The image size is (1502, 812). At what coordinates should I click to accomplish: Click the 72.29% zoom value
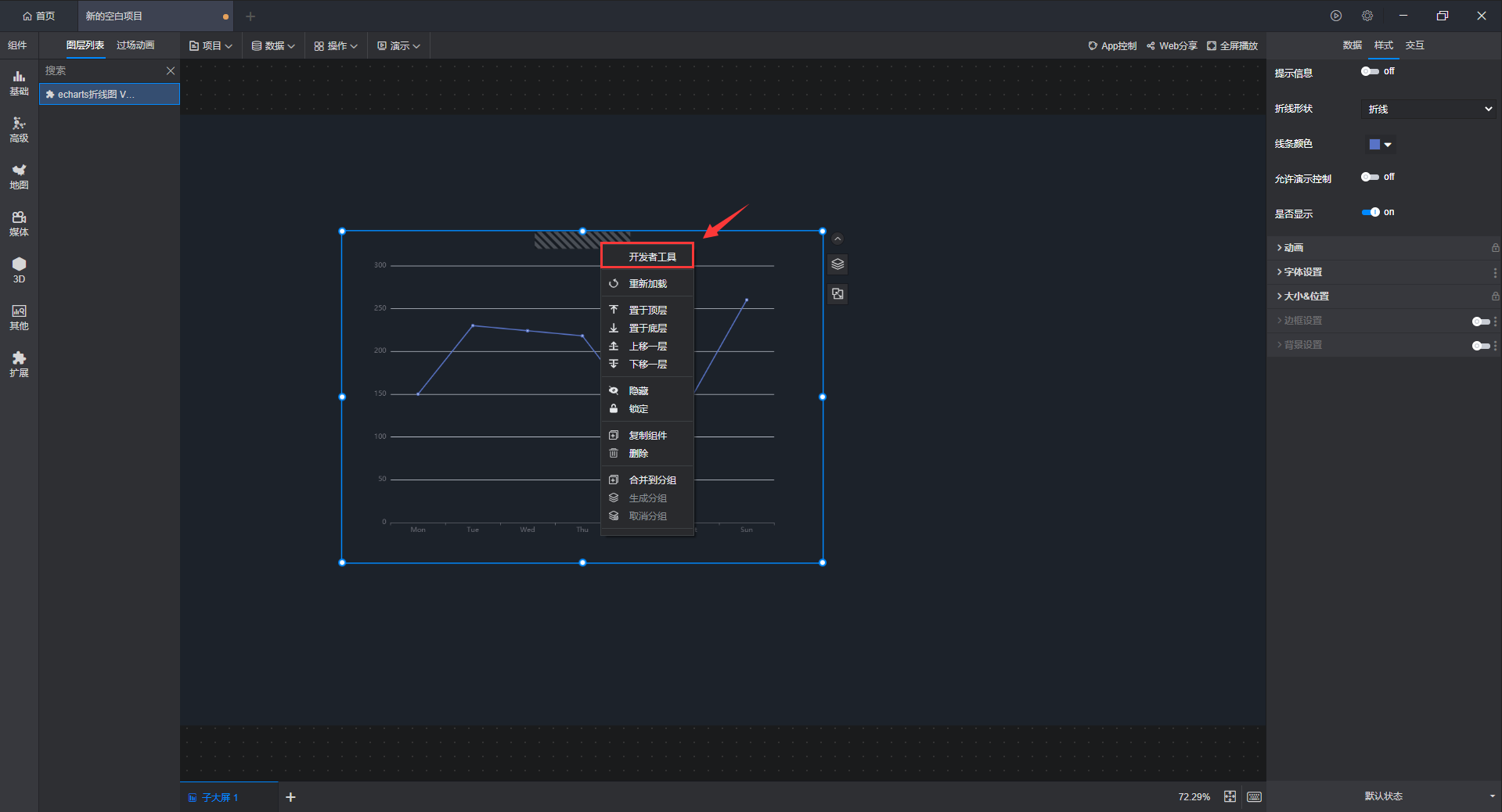click(x=1194, y=797)
